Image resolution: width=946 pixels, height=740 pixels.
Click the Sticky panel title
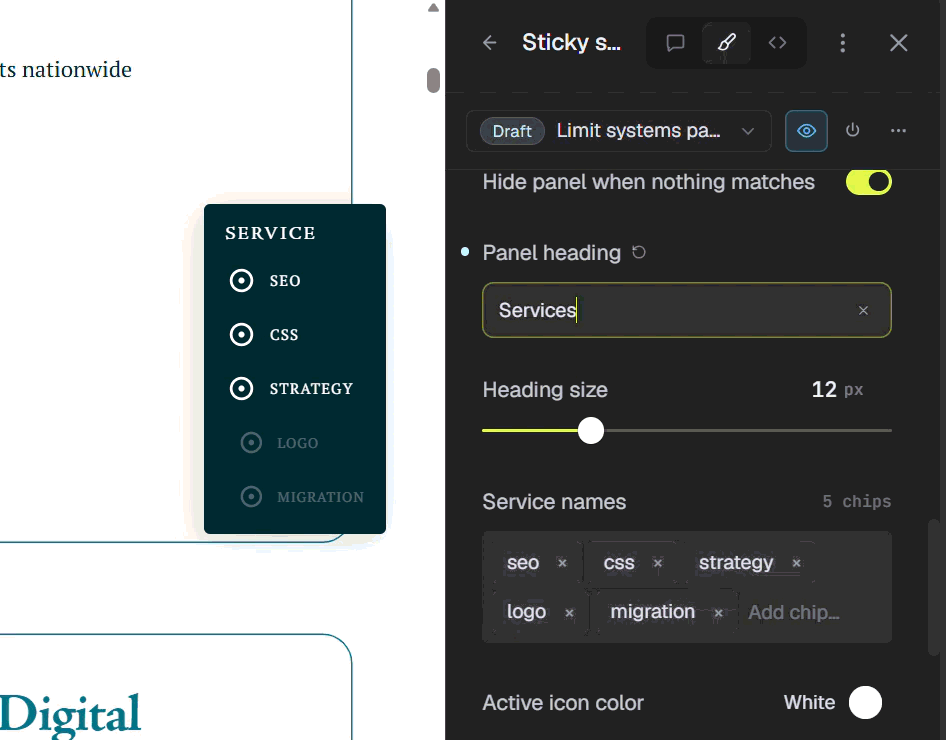tap(571, 43)
